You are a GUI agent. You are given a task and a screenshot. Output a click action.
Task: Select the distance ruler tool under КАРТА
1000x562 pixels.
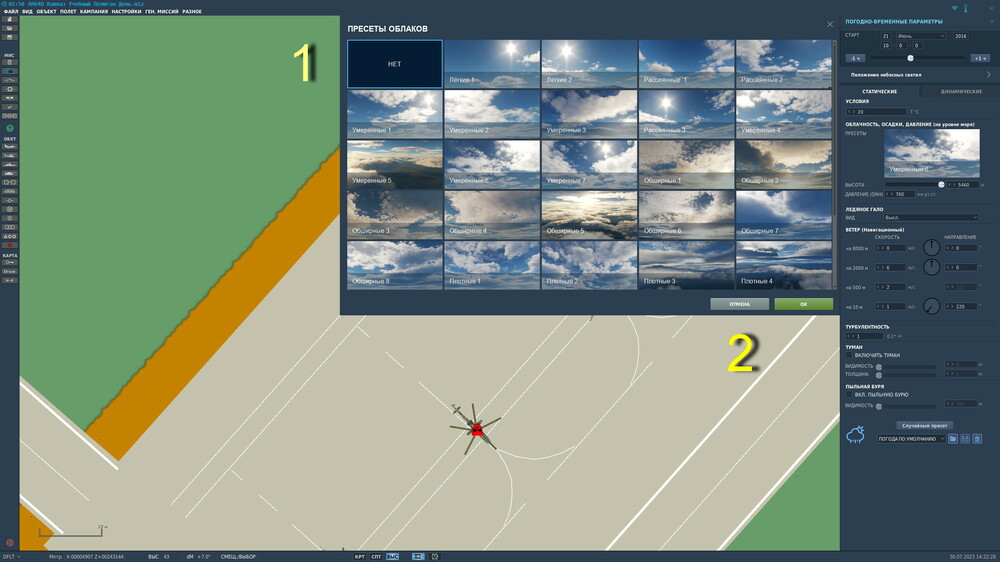point(10,280)
